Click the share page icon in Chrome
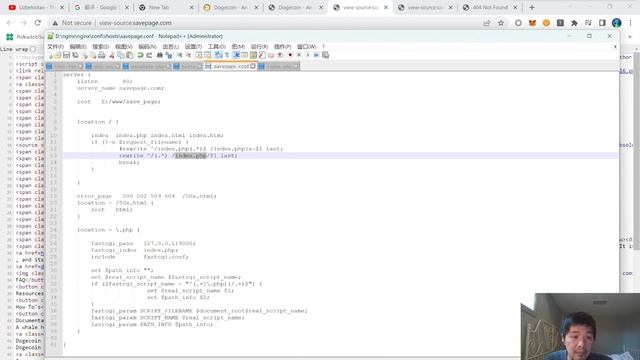The width and height of the screenshot is (640, 360). (x=487, y=23)
